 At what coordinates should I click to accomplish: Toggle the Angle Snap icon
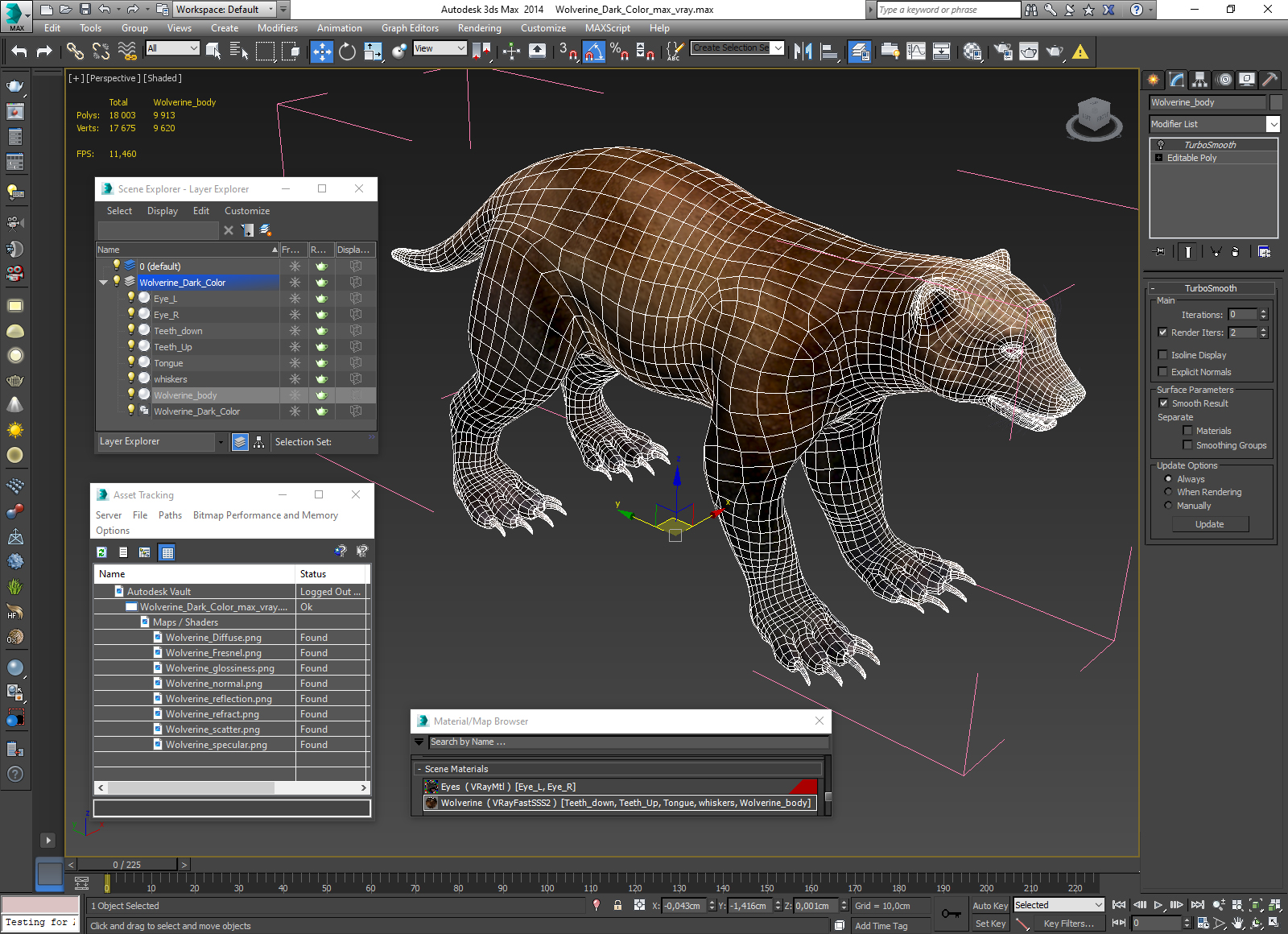tap(593, 52)
